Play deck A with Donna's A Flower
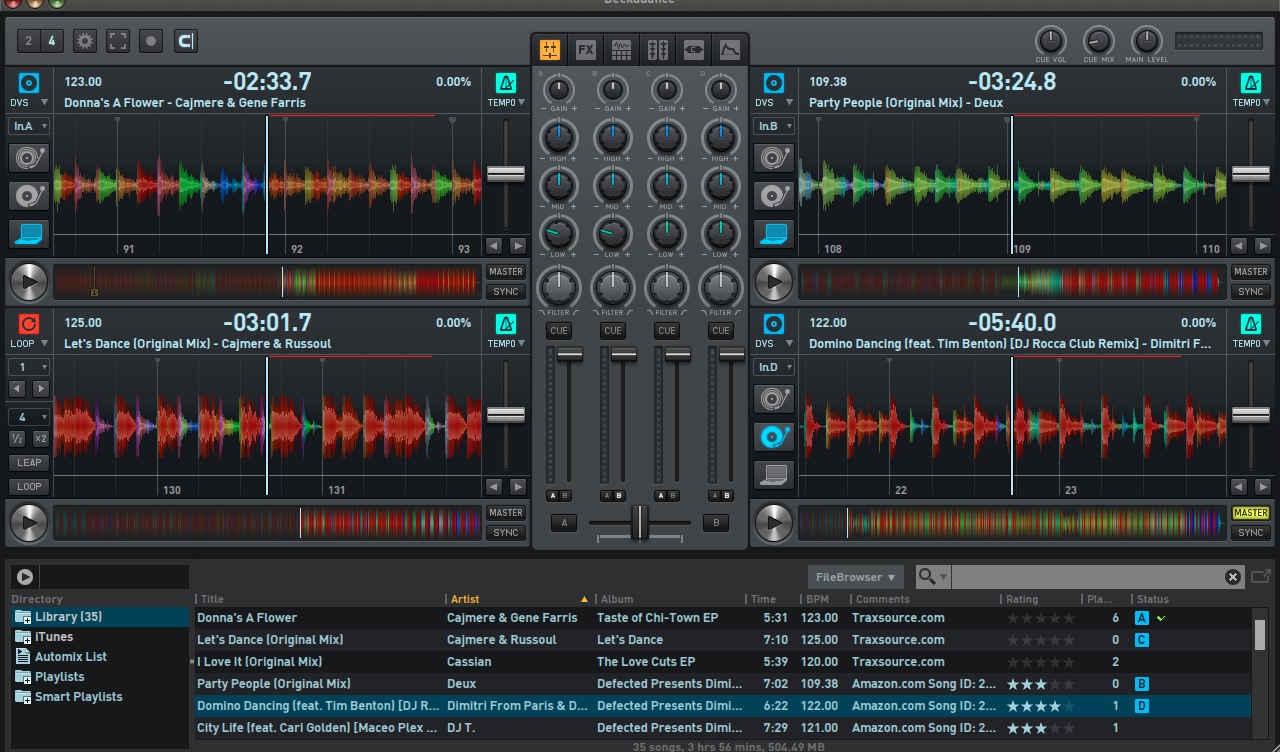This screenshot has width=1280, height=752. point(29,282)
